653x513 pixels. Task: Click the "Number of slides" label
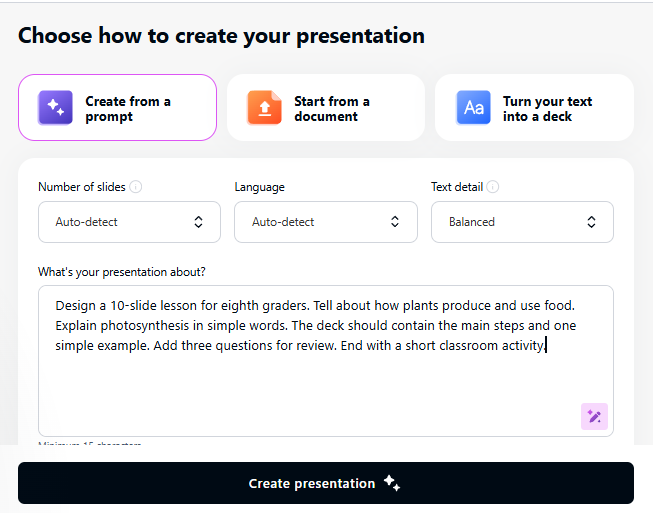coord(82,187)
